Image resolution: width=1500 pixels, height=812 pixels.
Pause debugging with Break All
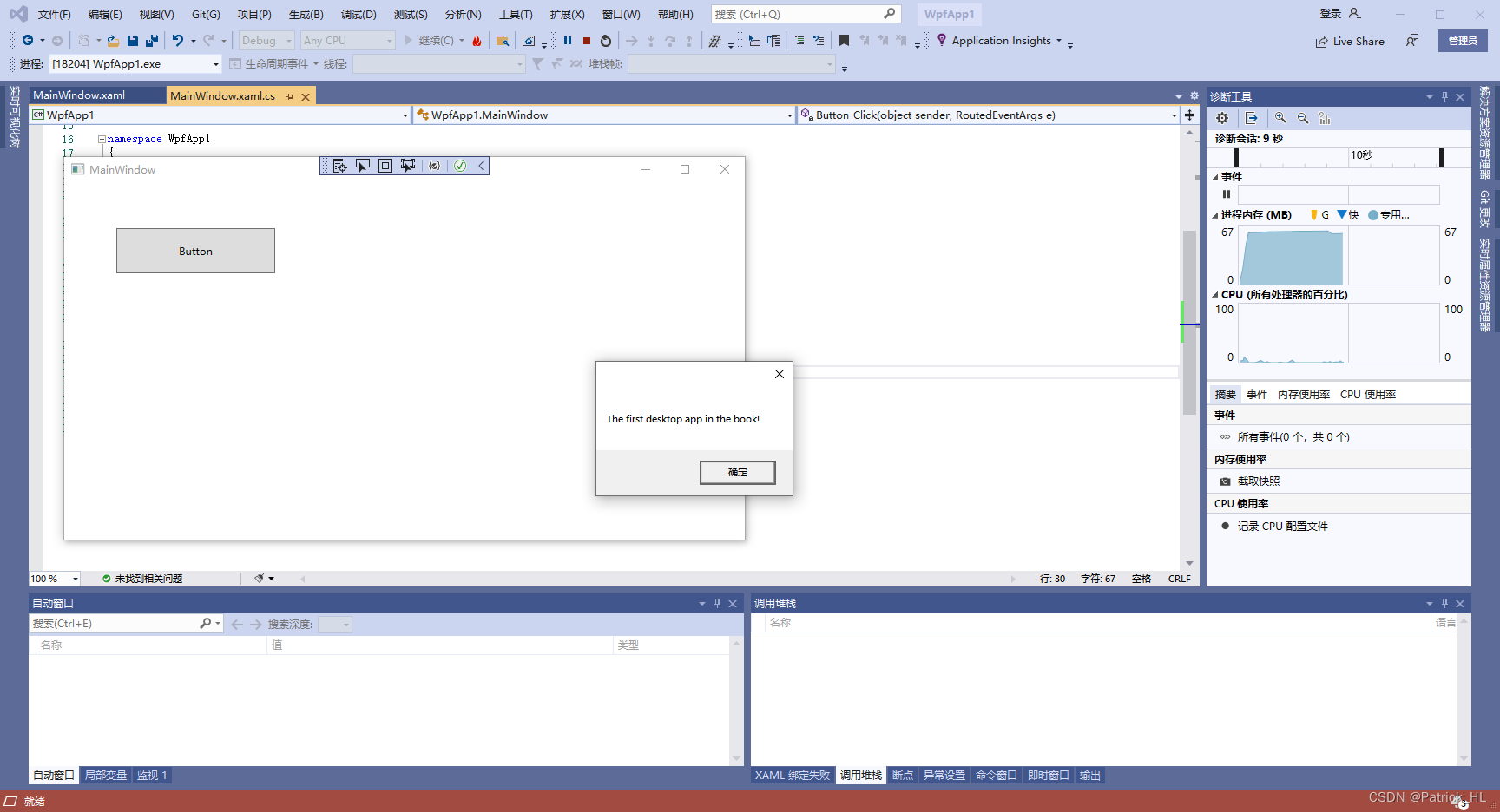pyautogui.click(x=568, y=41)
